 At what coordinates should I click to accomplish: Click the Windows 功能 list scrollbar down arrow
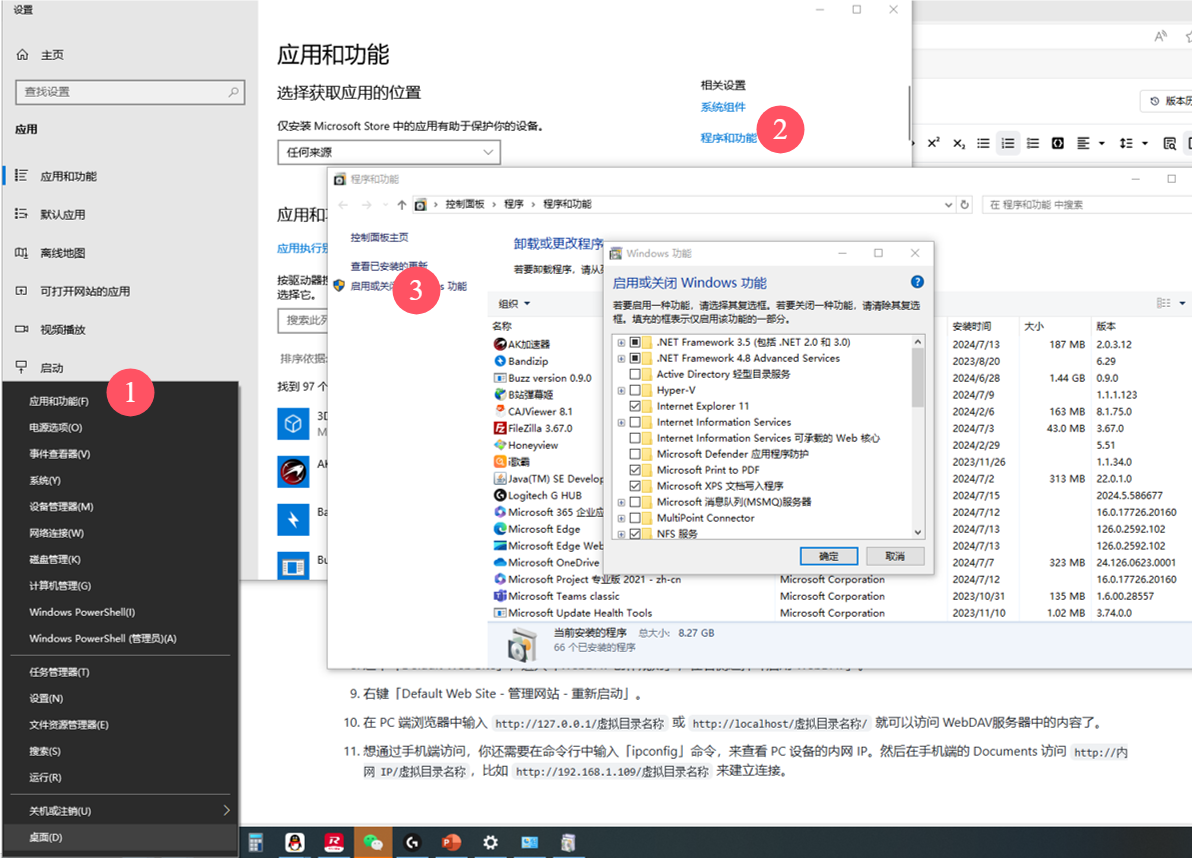point(918,532)
